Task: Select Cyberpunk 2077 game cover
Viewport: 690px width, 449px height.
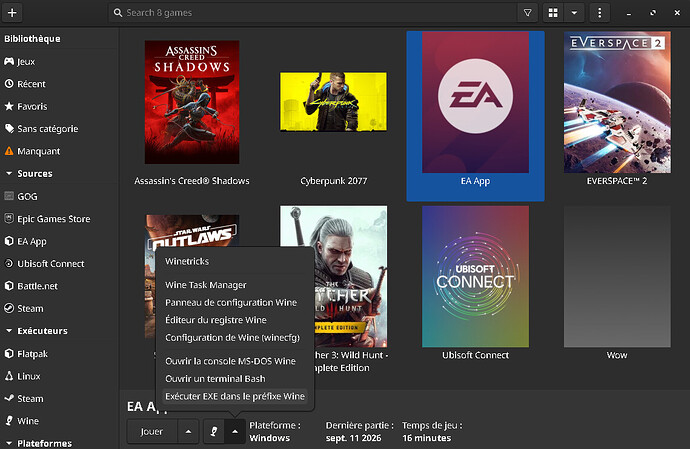Action: pos(334,102)
